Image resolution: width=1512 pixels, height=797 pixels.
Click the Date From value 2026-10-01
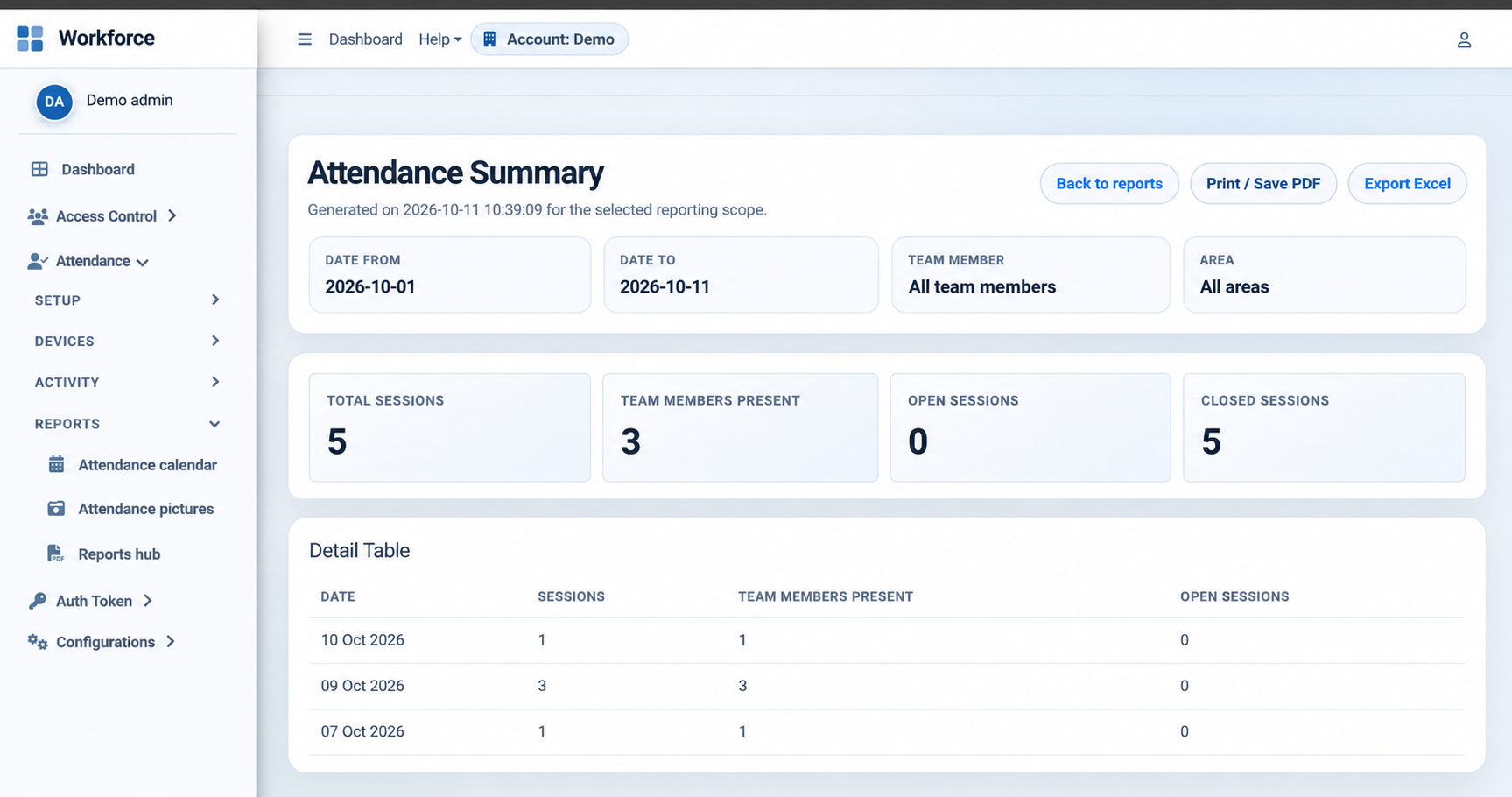tap(370, 287)
